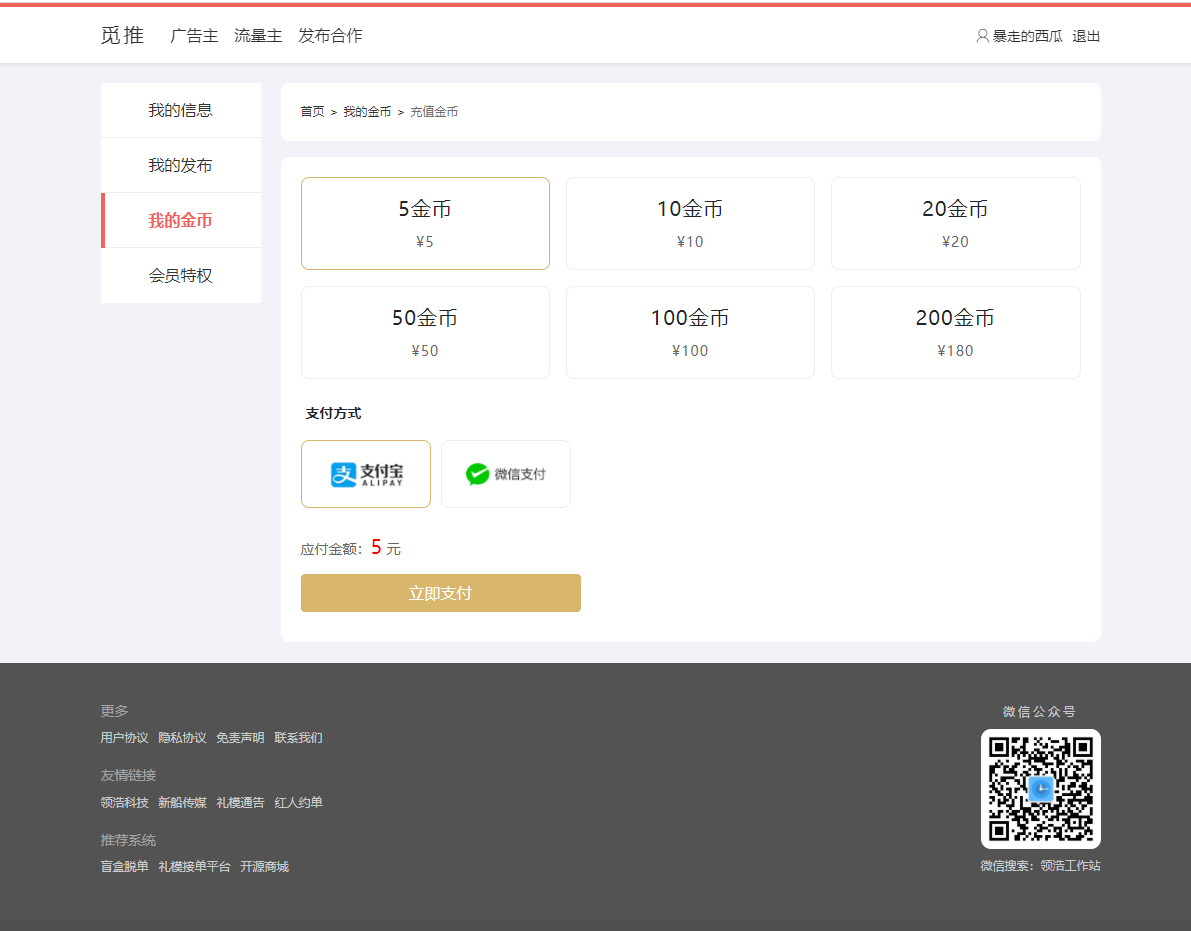Pick the 10金币 recharge option

(690, 223)
